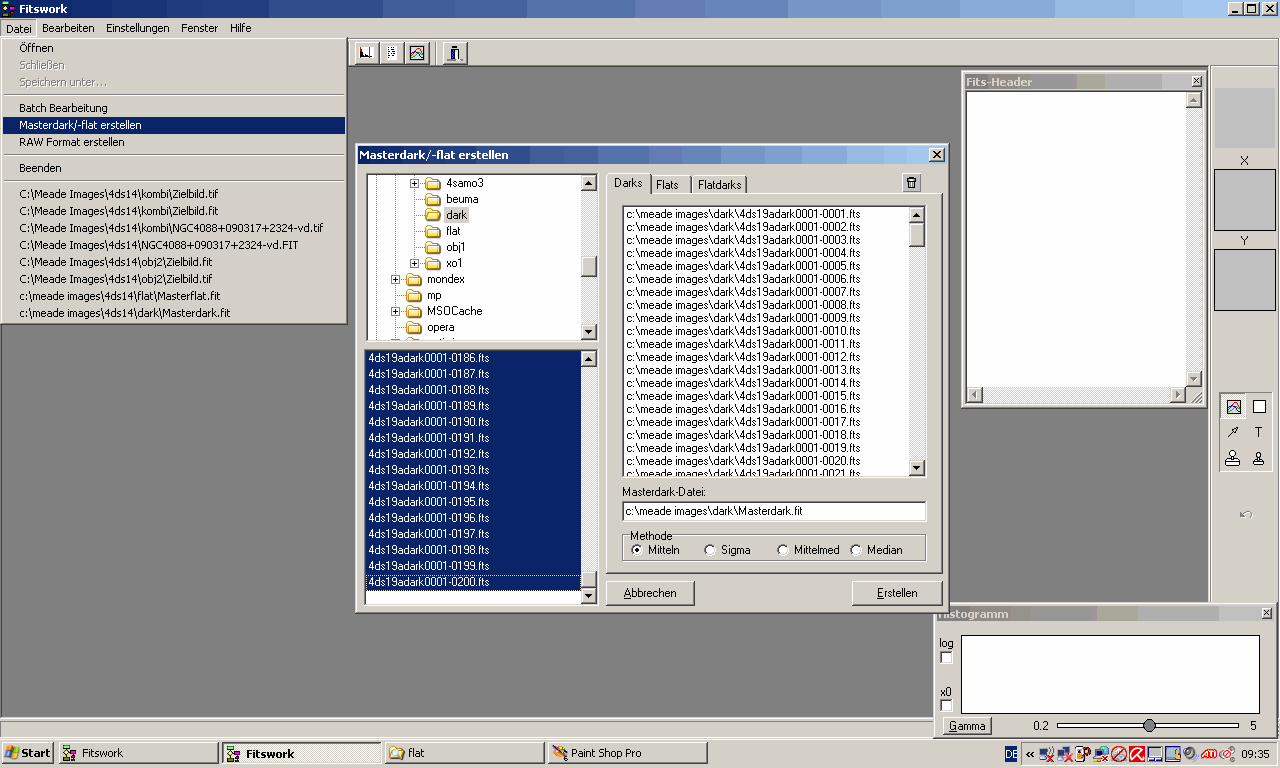Expand the 4samo3 folder node
1280x768 pixels.
(415, 183)
